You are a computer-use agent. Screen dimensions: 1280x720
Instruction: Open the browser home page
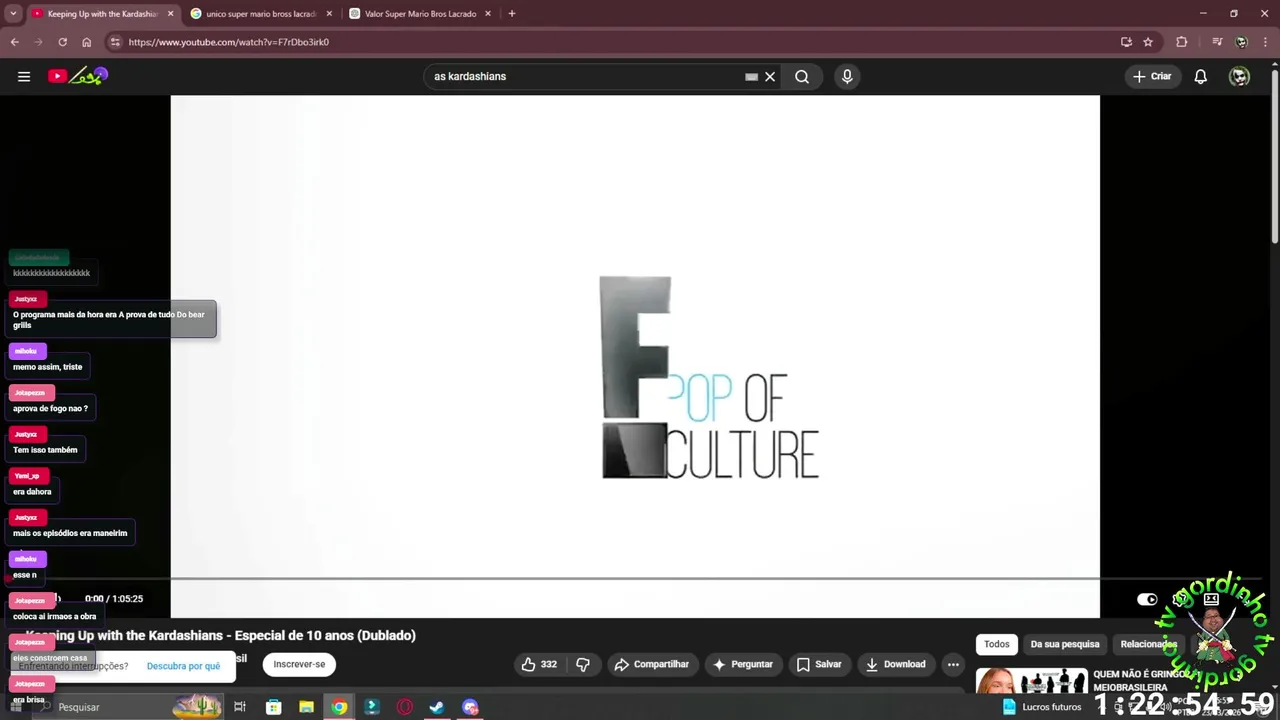coord(86,42)
